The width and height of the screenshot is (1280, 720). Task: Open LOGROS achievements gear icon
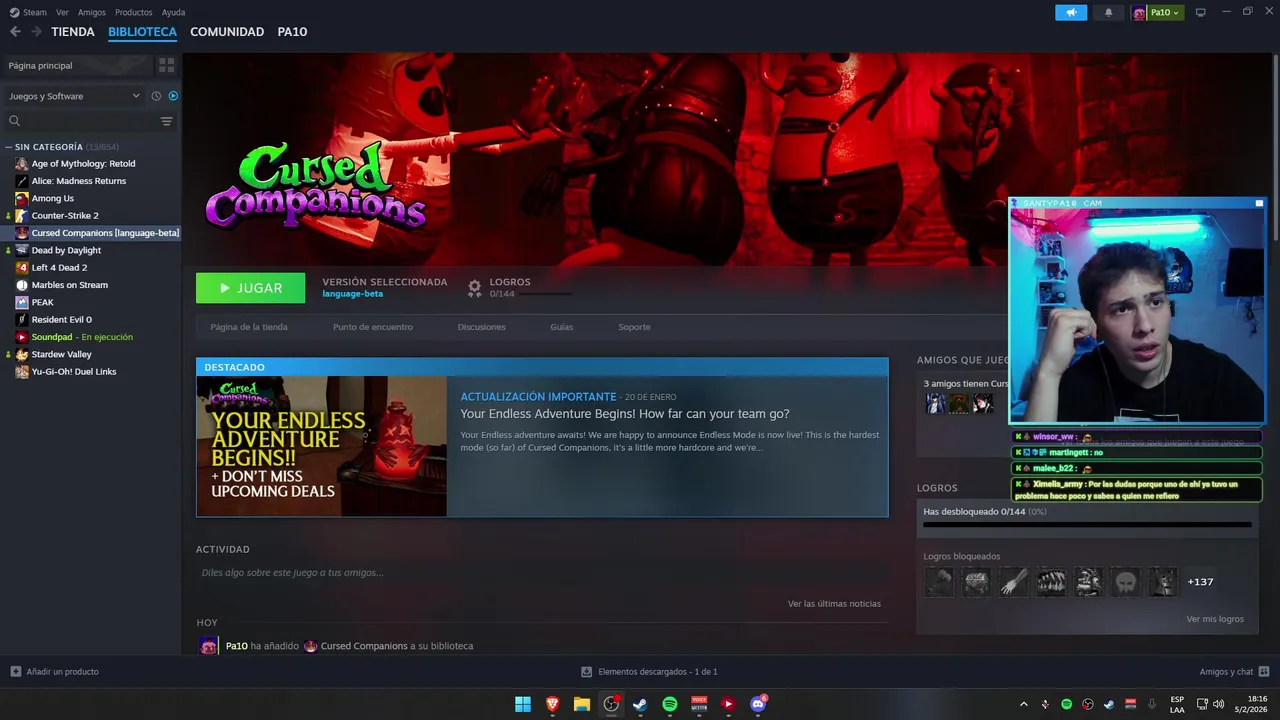pyautogui.click(x=475, y=288)
